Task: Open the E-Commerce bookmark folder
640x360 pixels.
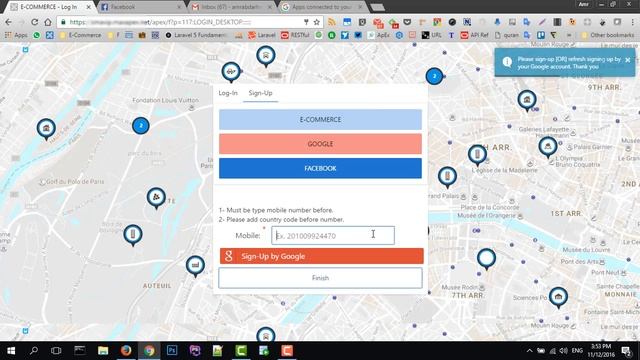Action: pyautogui.click(x=80, y=35)
